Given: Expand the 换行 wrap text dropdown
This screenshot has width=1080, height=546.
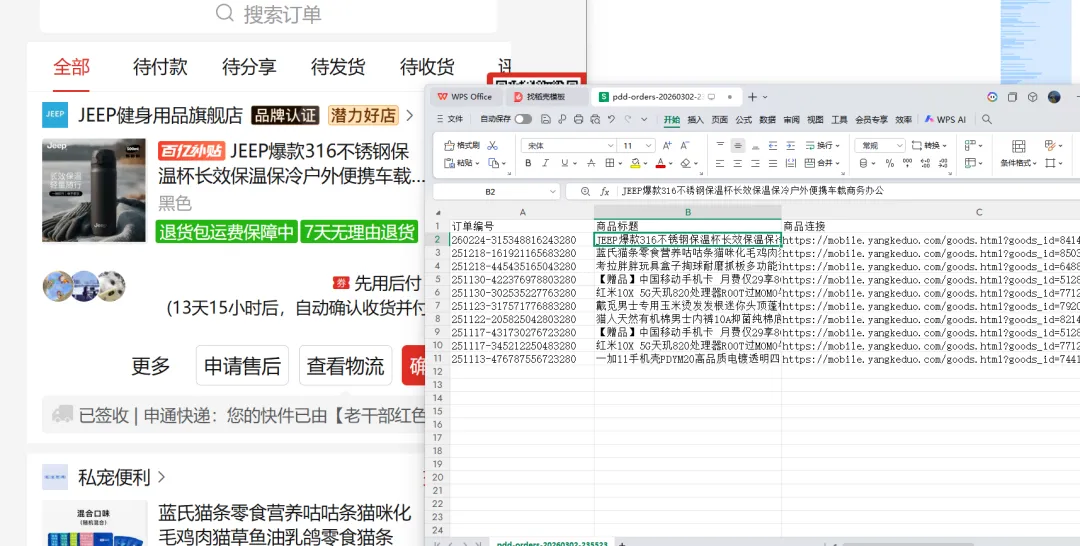Looking at the screenshot, I should 838,145.
